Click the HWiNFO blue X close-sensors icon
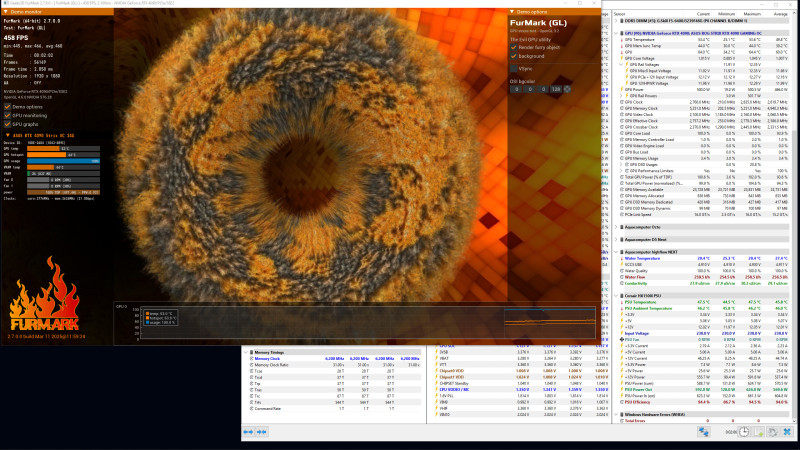Image resolution: width=800 pixels, height=450 pixels. point(787,432)
